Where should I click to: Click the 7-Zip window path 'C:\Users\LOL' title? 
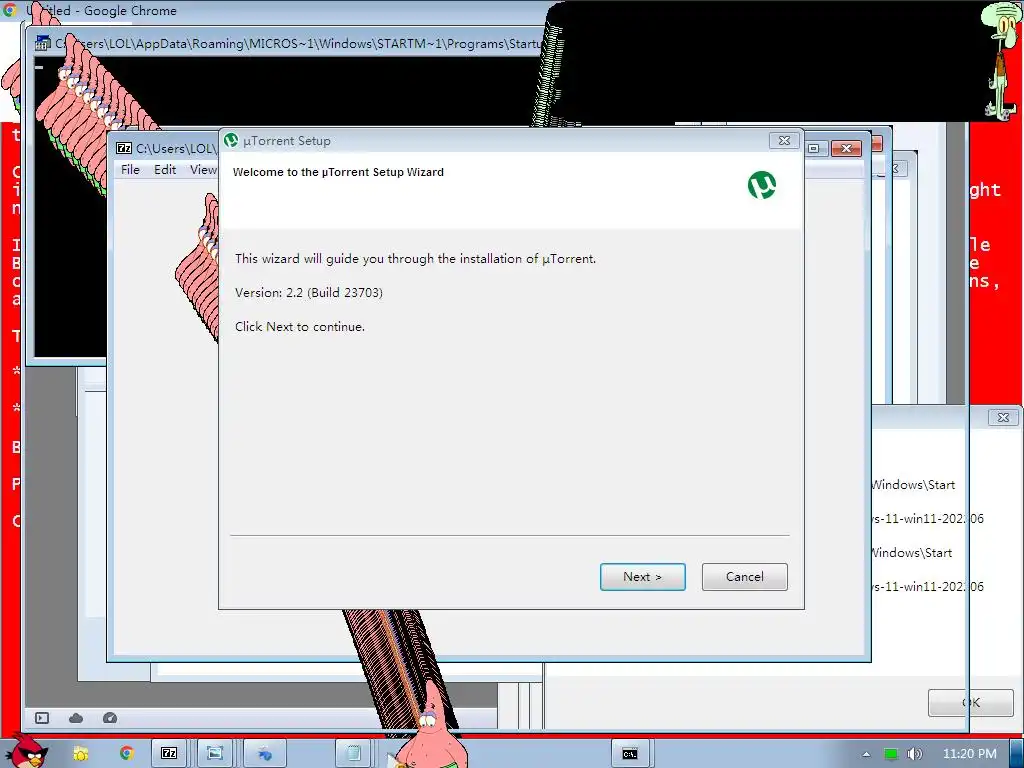tap(175, 148)
